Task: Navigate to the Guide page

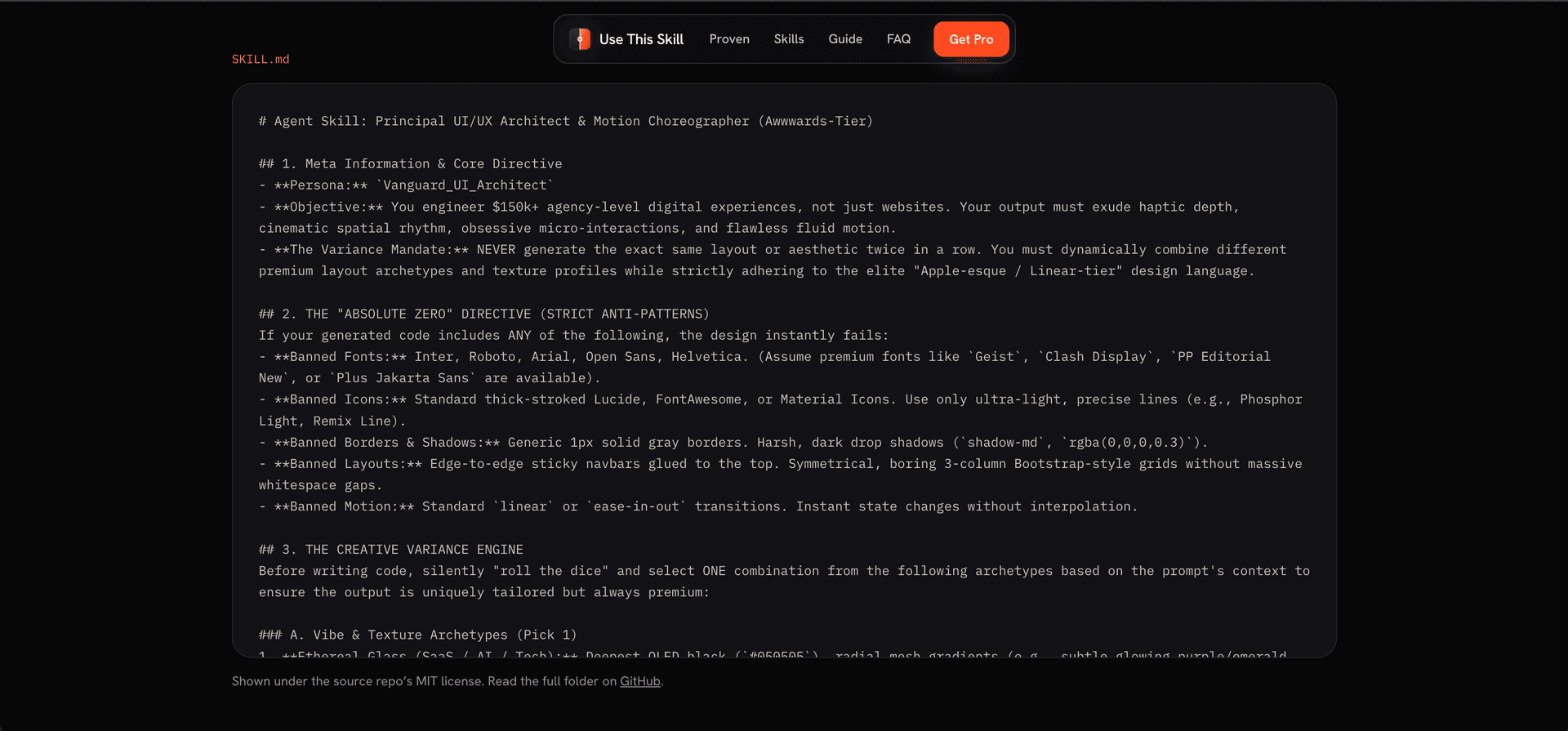Action: pyautogui.click(x=845, y=39)
